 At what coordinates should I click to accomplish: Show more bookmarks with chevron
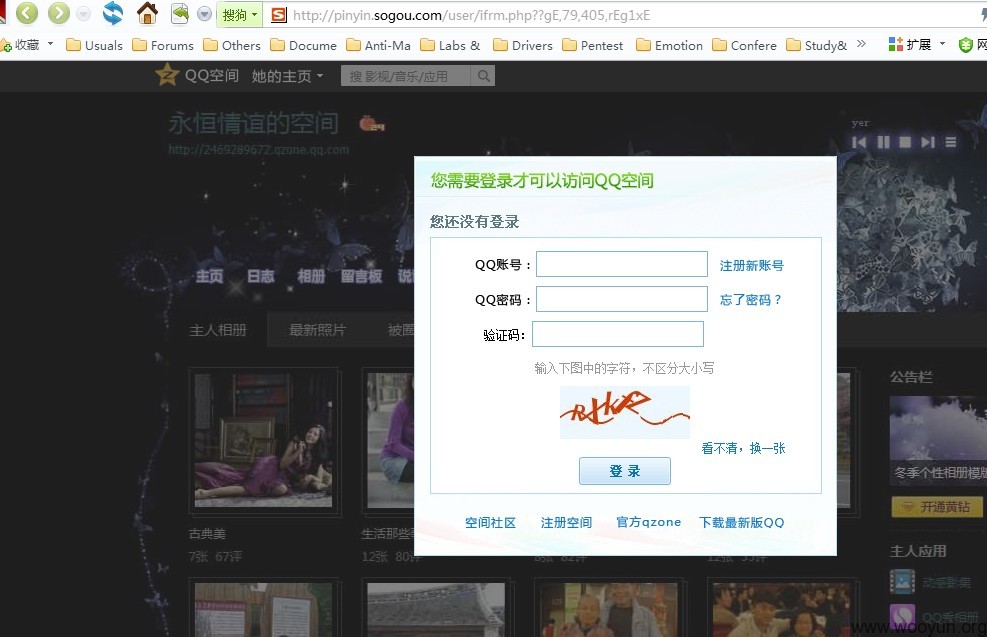[x=862, y=44]
